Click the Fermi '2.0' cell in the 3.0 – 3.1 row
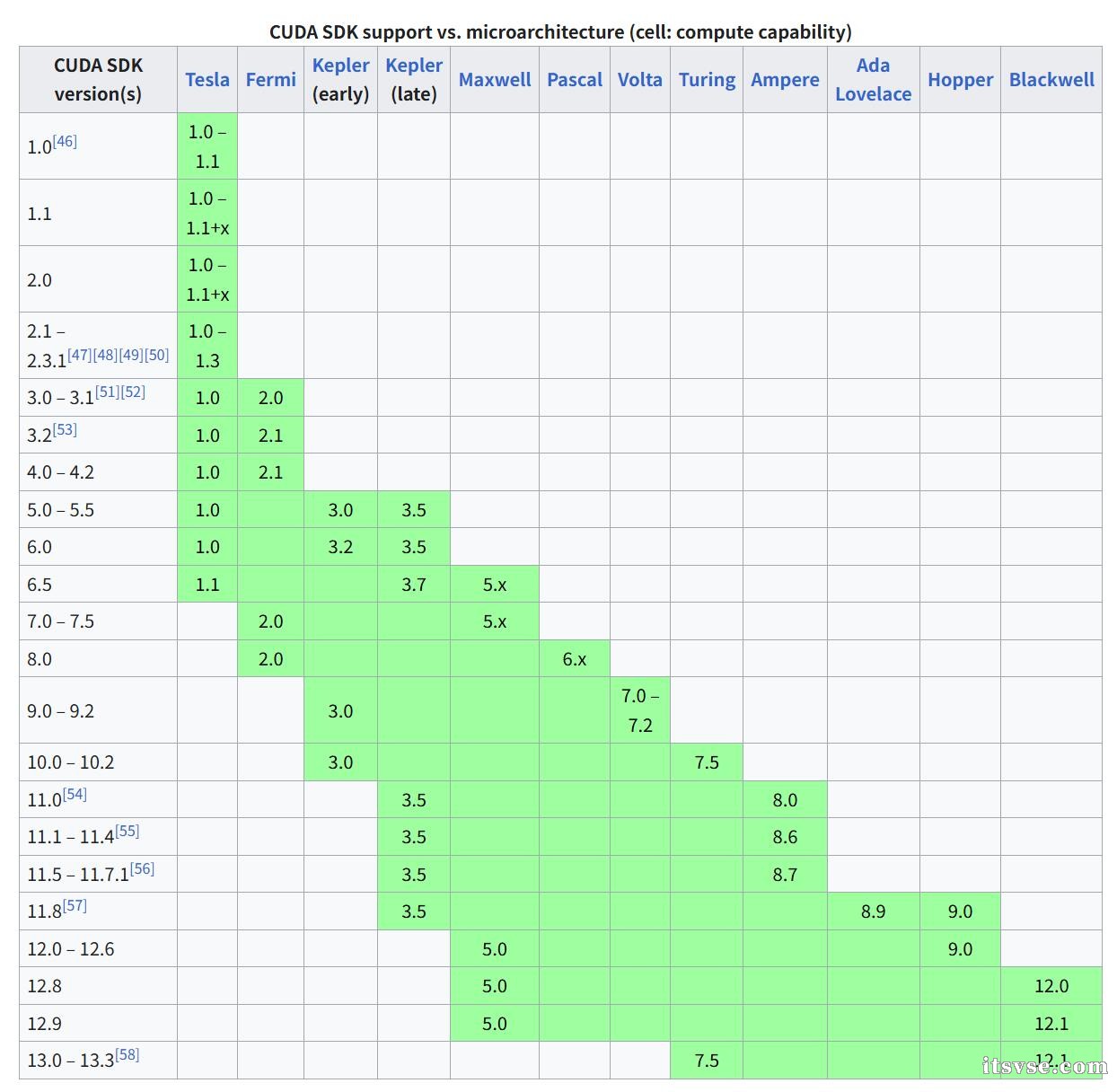This screenshot has width=1117, height=1092. [270, 398]
